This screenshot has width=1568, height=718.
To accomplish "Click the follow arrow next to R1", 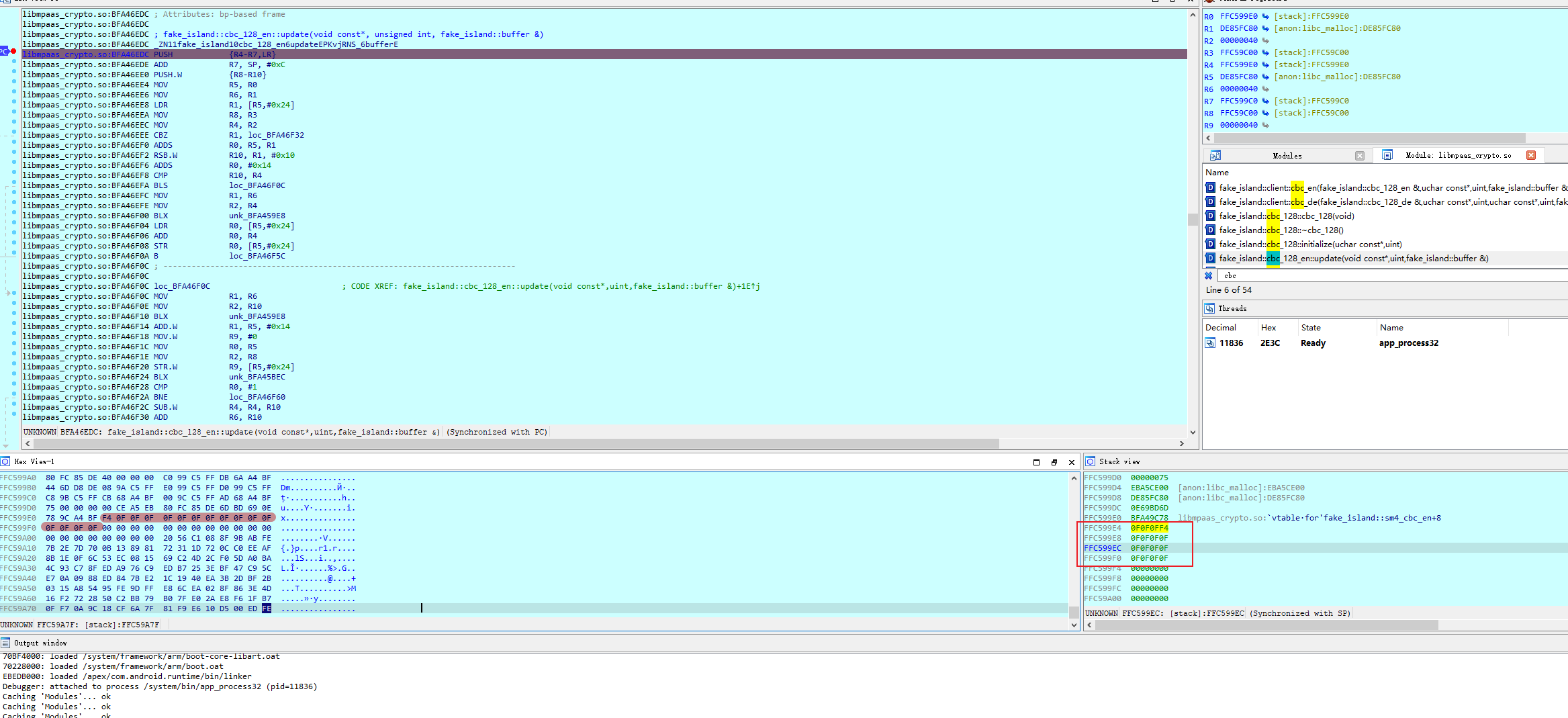I will (1266, 28).
